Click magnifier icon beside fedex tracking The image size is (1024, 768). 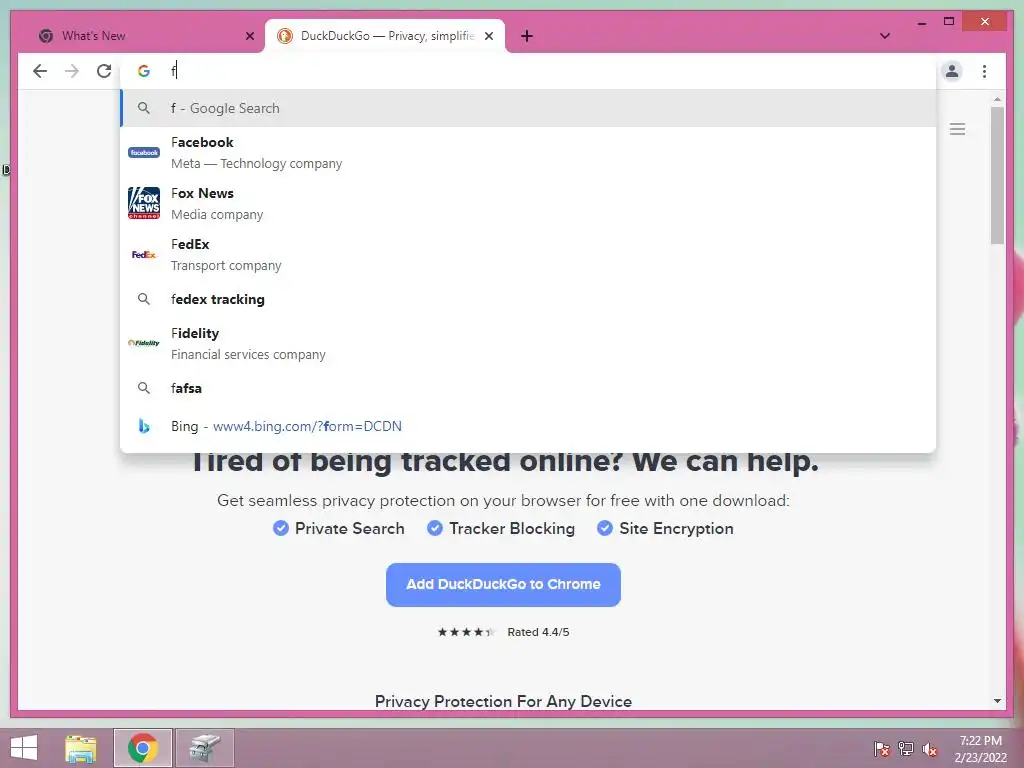tap(144, 299)
